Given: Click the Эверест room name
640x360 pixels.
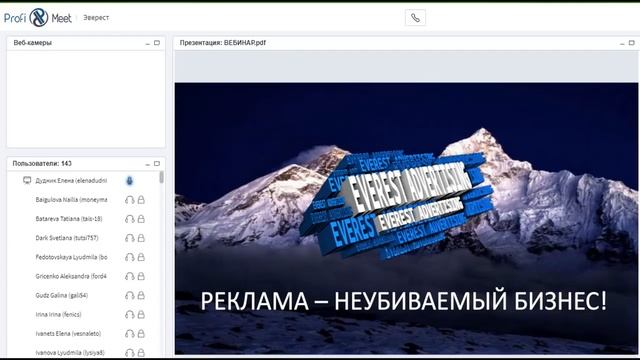Looking at the screenshot, I should (x=96, y=18).
